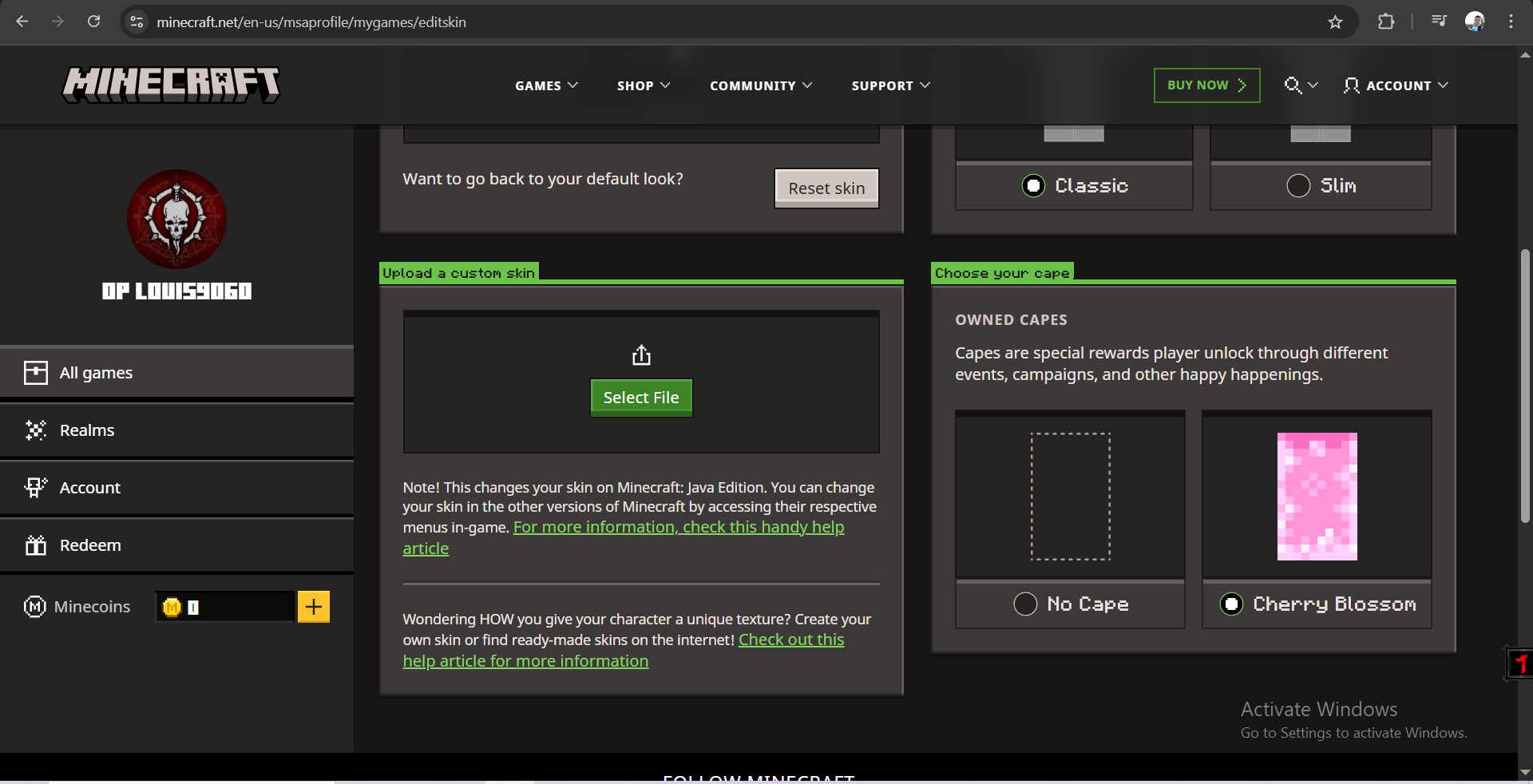
Task: Open the browser extensions puzzle icon
Action: (1386, 22)
